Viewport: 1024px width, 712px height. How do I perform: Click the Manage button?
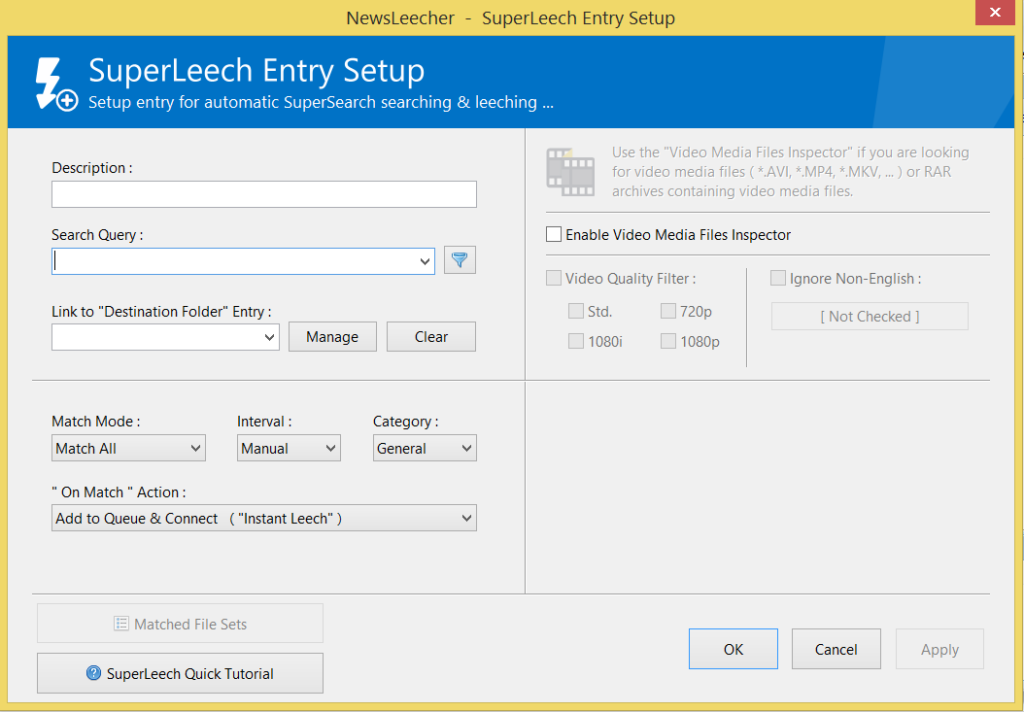(332, 336)
